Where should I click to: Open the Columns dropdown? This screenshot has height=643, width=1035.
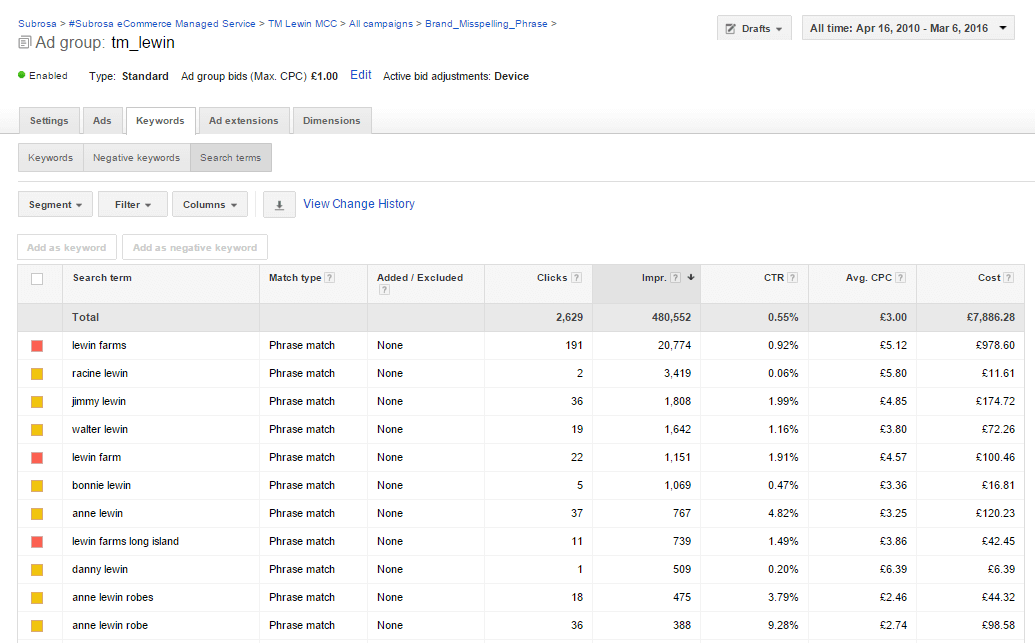click(x=210, y=205)
